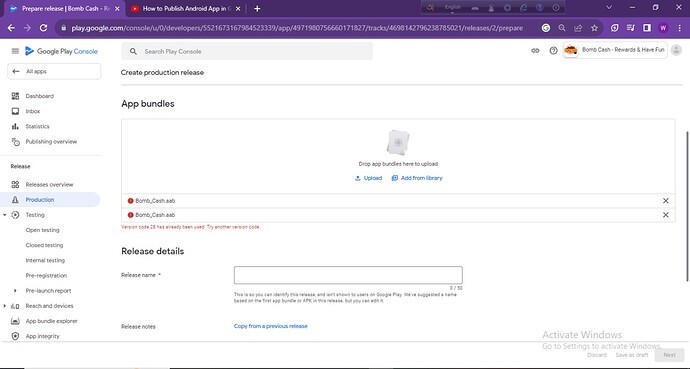This screenshot has width=690, height=369.
Task: Open the hamburger navigation menu
Action: (x=15, y=51)
